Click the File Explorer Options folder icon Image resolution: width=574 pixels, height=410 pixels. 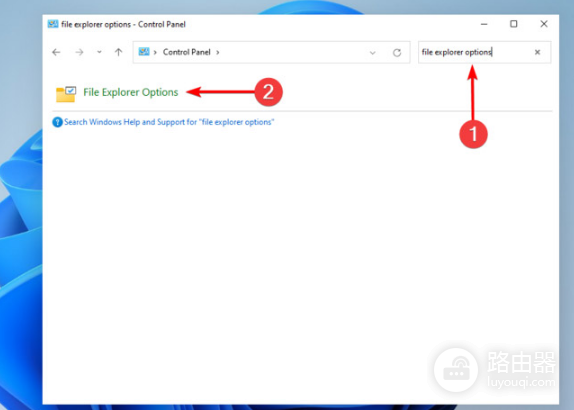click(66, 94)
